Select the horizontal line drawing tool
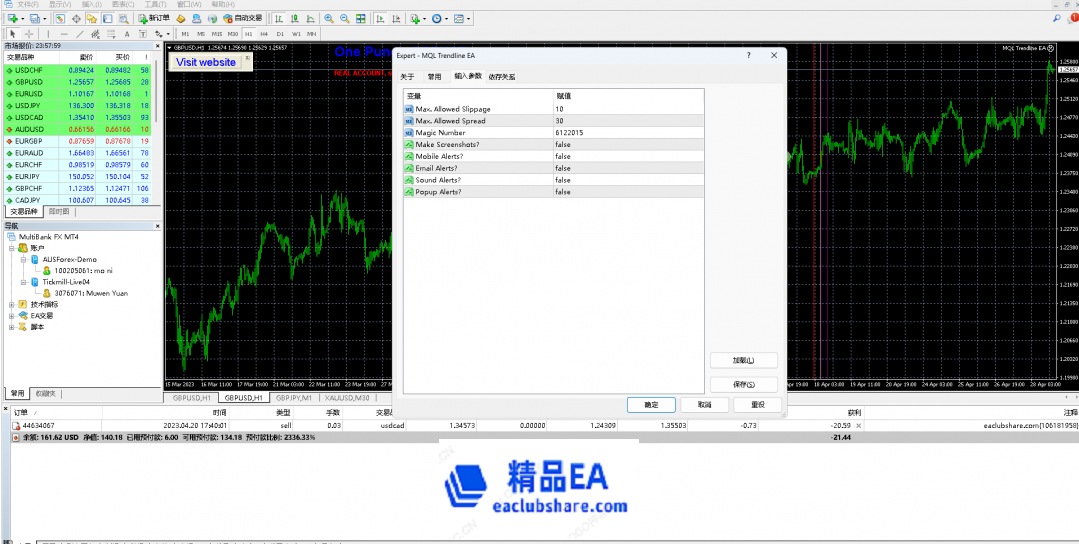1079x544 pixels. [x=64, y=34]
